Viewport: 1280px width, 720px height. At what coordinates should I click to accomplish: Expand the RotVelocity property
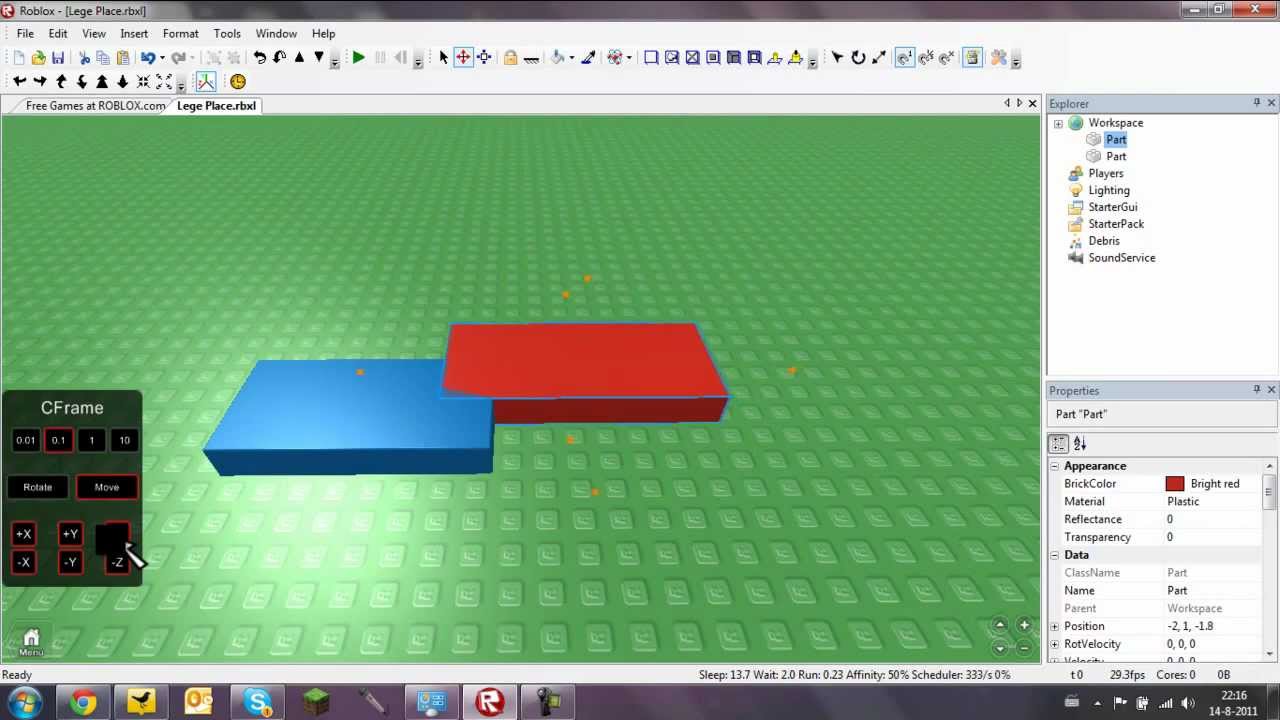(1055, 645)
